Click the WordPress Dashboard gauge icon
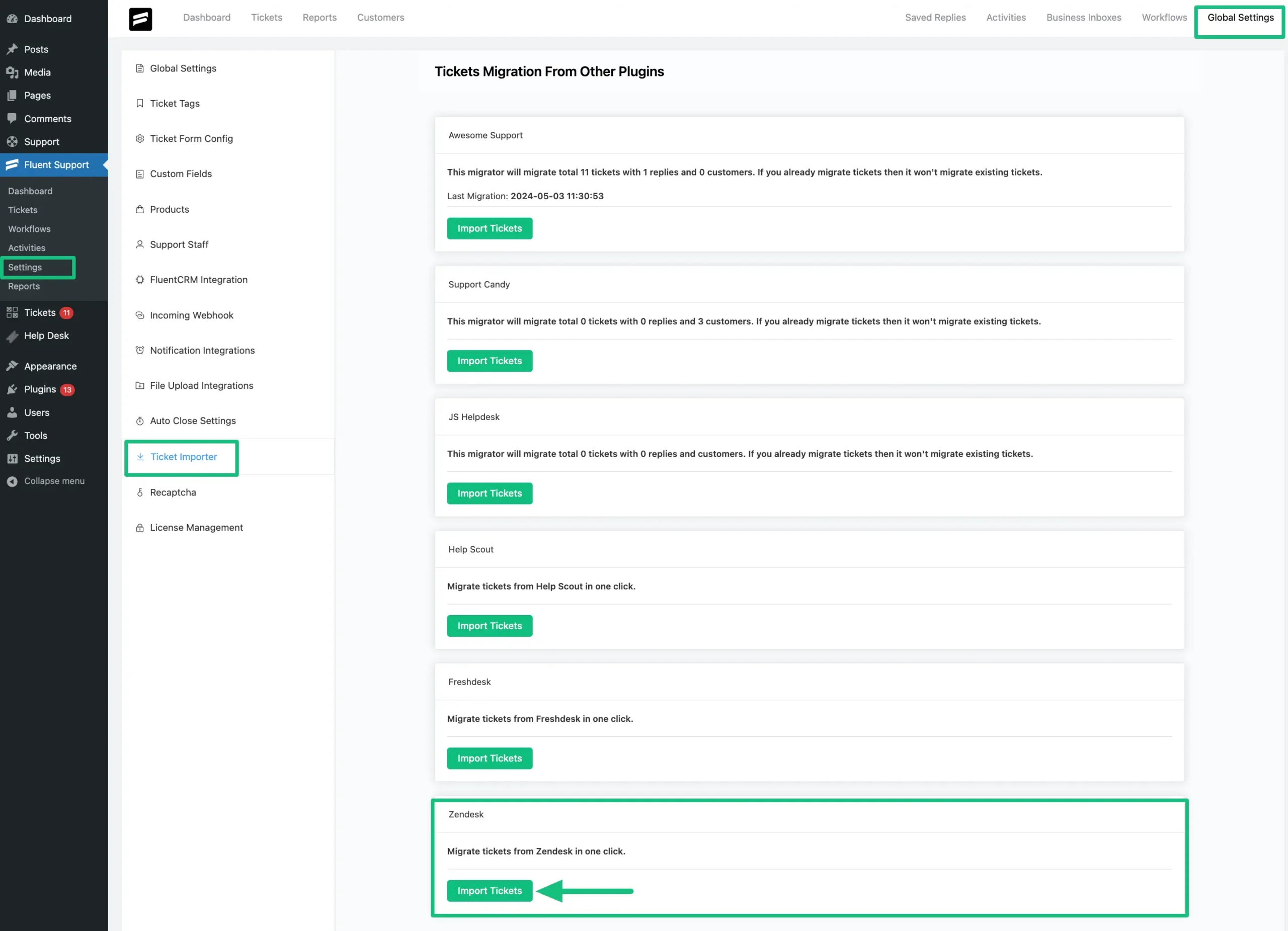Image resolution: width=1288 pixels, height=931 pixels. tap(12, 19)
